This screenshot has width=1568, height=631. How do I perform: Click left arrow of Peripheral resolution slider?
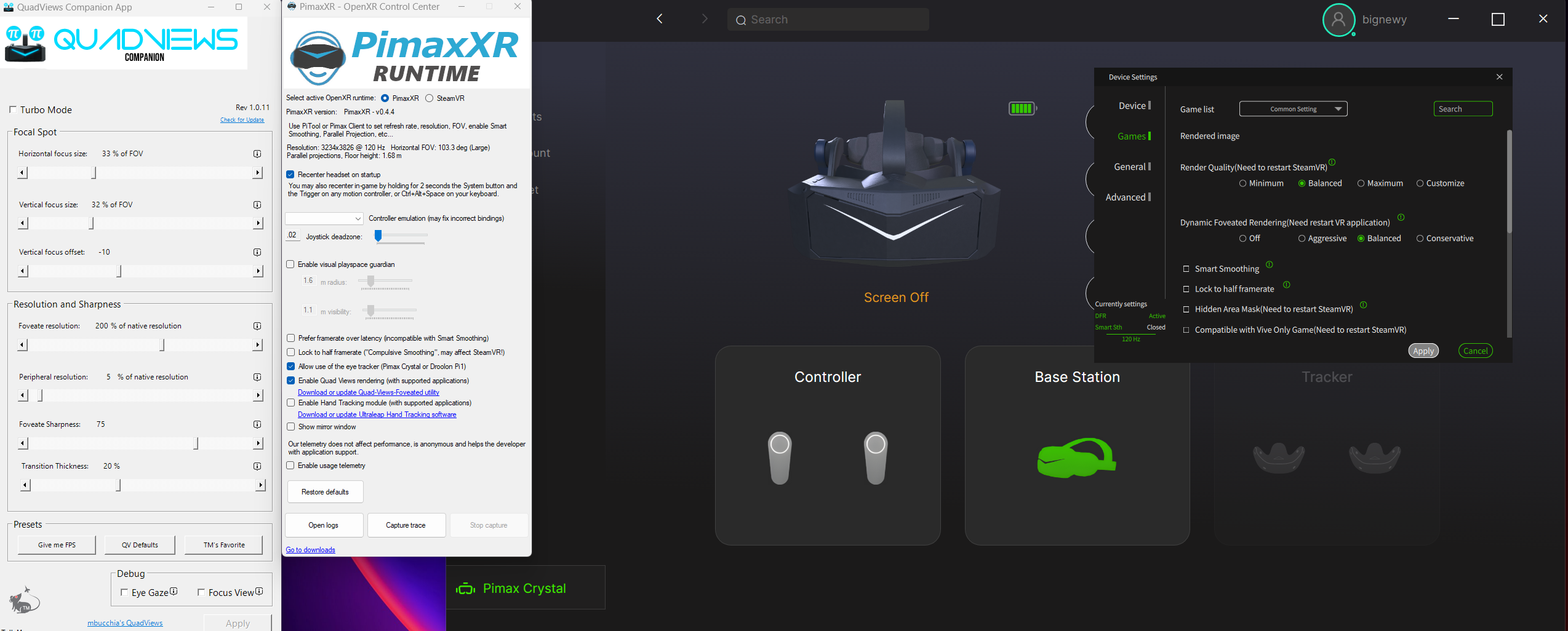(x=23, y=395)
